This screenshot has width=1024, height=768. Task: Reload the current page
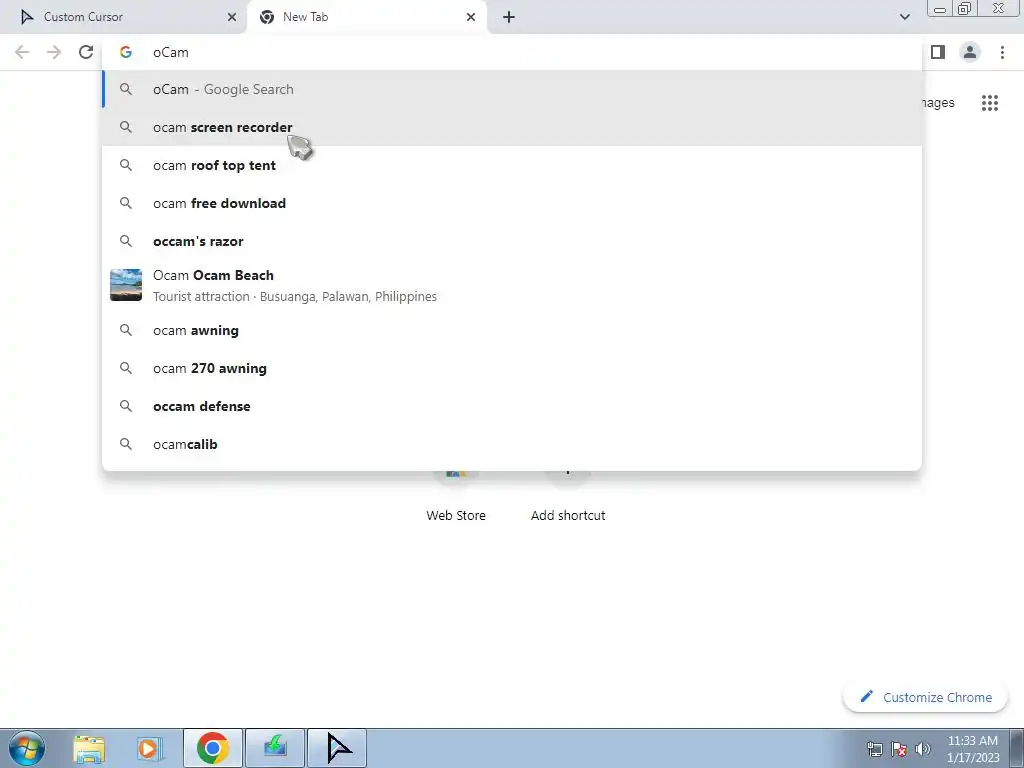click(x=86, y=52)
